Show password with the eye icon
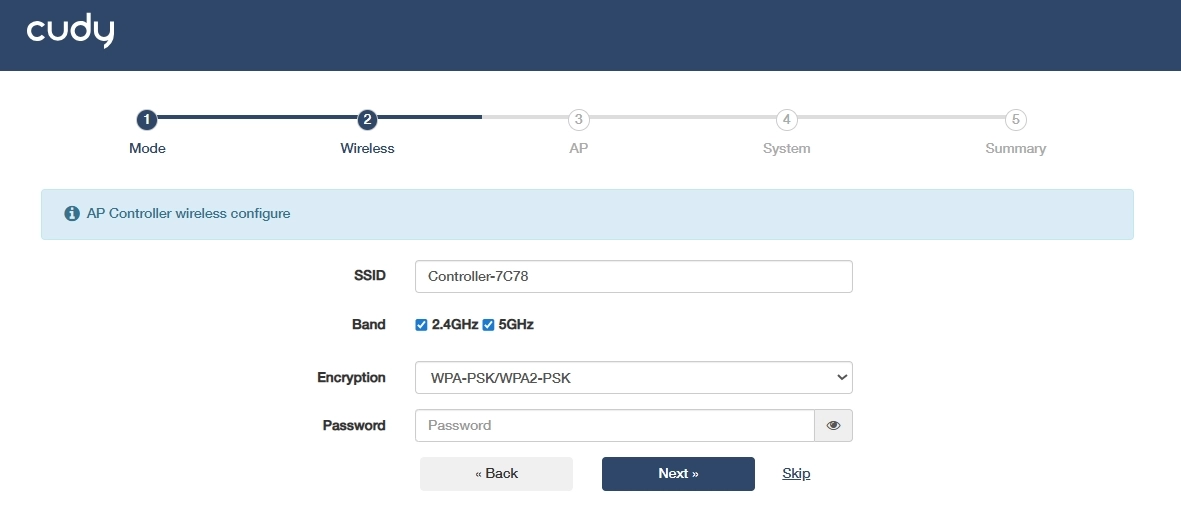The image size is (1181, 527). (x=834, y=425)
